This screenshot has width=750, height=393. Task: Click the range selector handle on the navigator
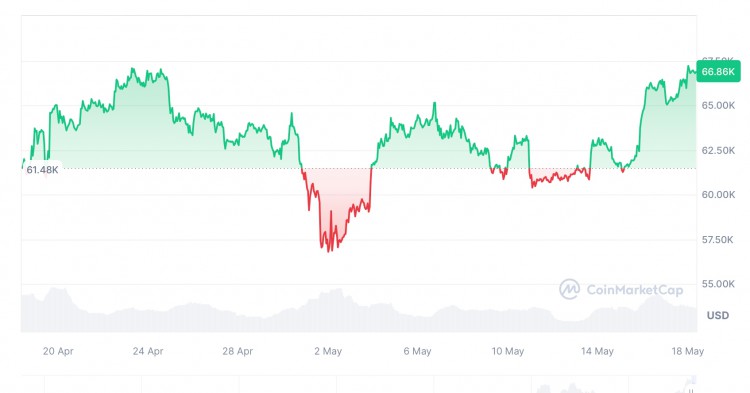(691, 391)
